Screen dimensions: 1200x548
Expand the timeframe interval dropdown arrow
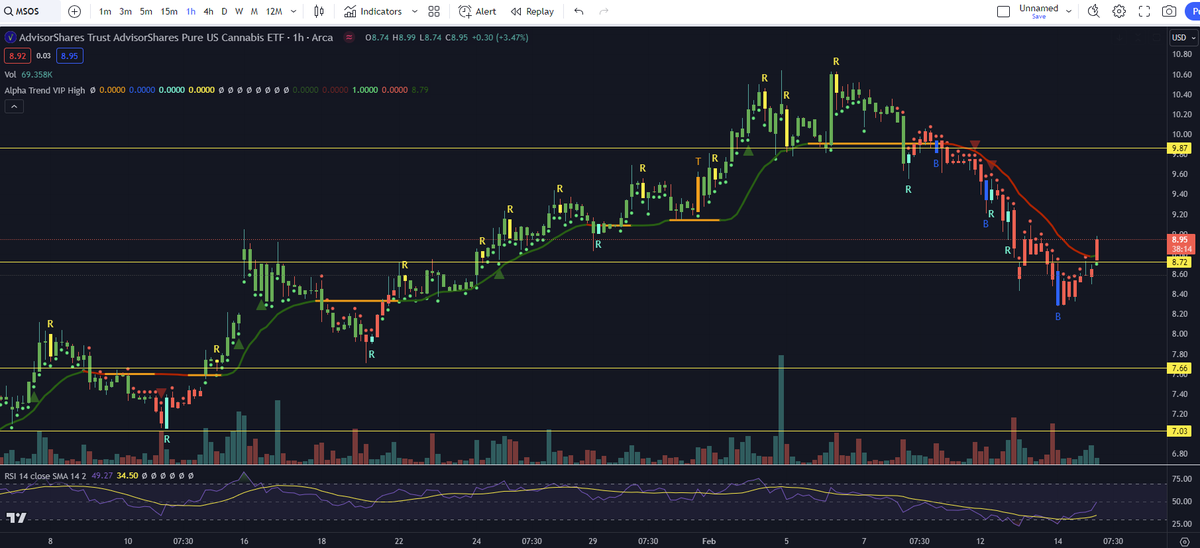[293, 11]
